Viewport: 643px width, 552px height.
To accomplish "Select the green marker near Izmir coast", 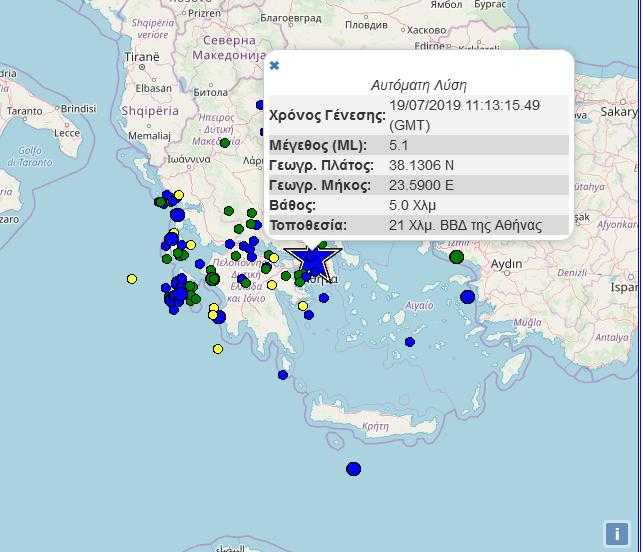I will click(x=457, y=257).
